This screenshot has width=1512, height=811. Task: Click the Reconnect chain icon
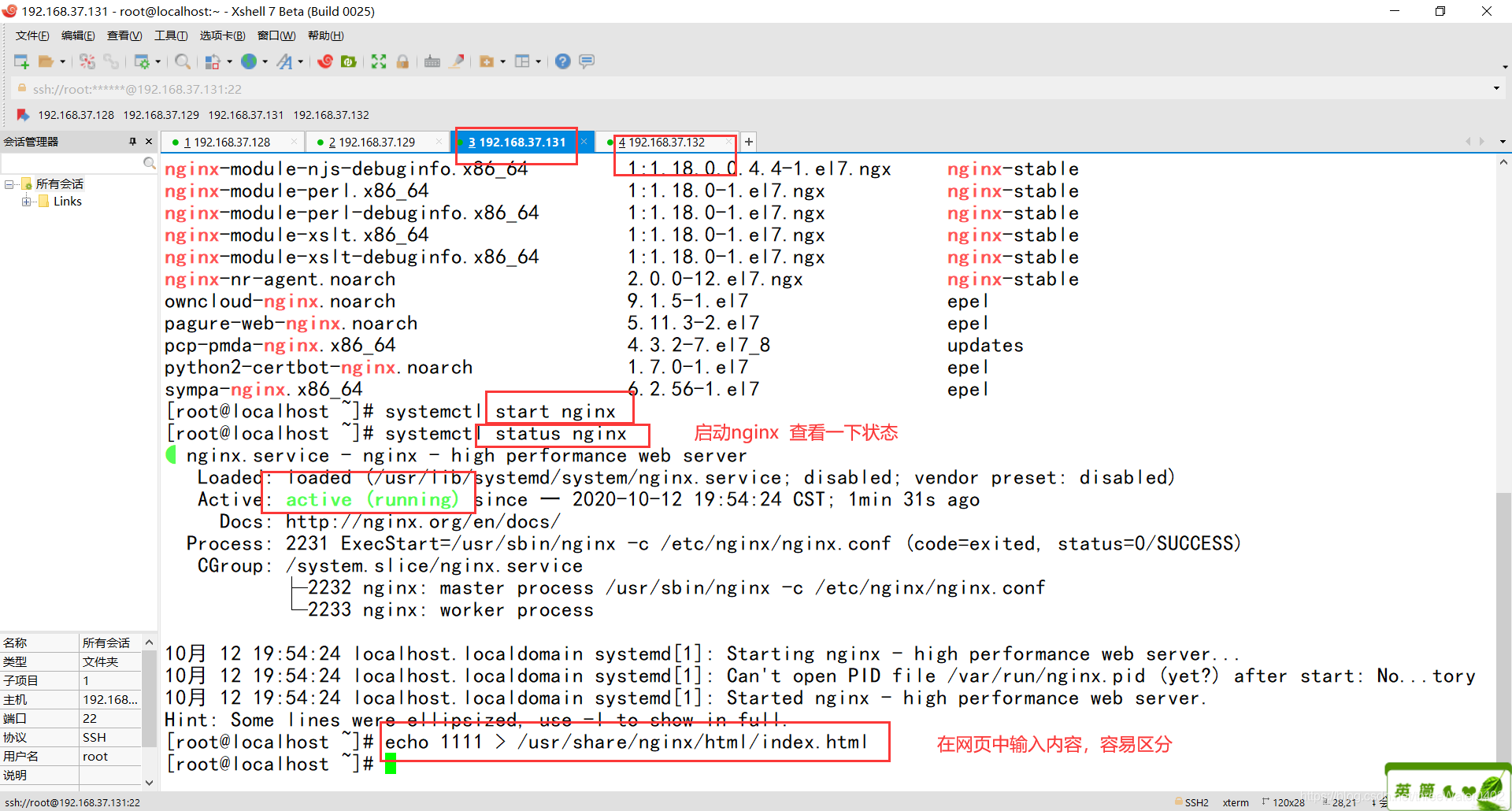point(111,61)
